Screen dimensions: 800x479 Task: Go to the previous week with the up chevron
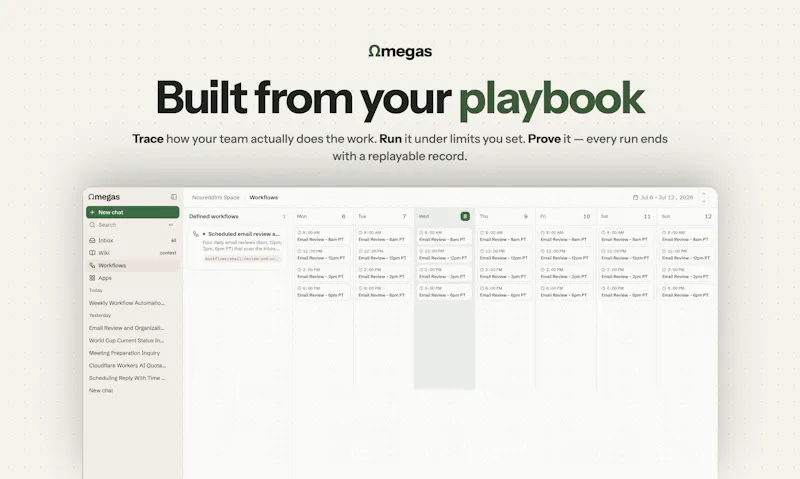click(x=704, y=194)
